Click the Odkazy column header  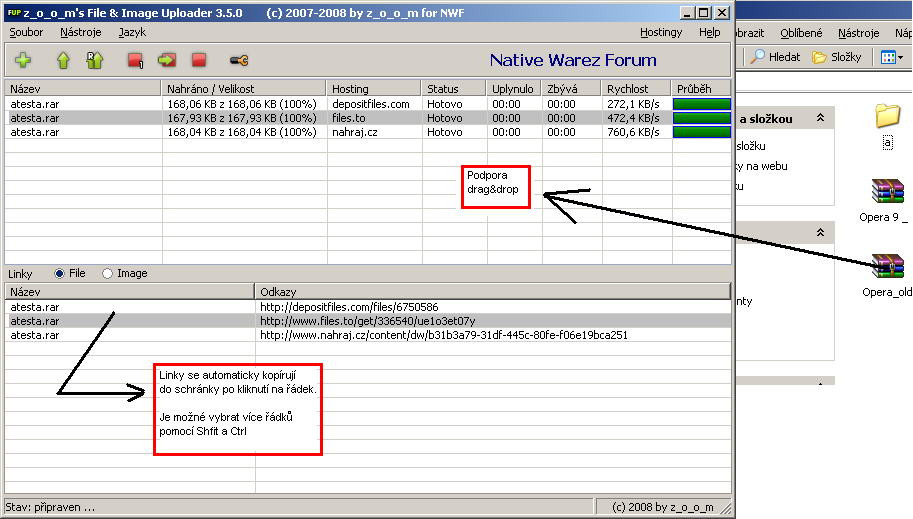[x=493, y=291]
